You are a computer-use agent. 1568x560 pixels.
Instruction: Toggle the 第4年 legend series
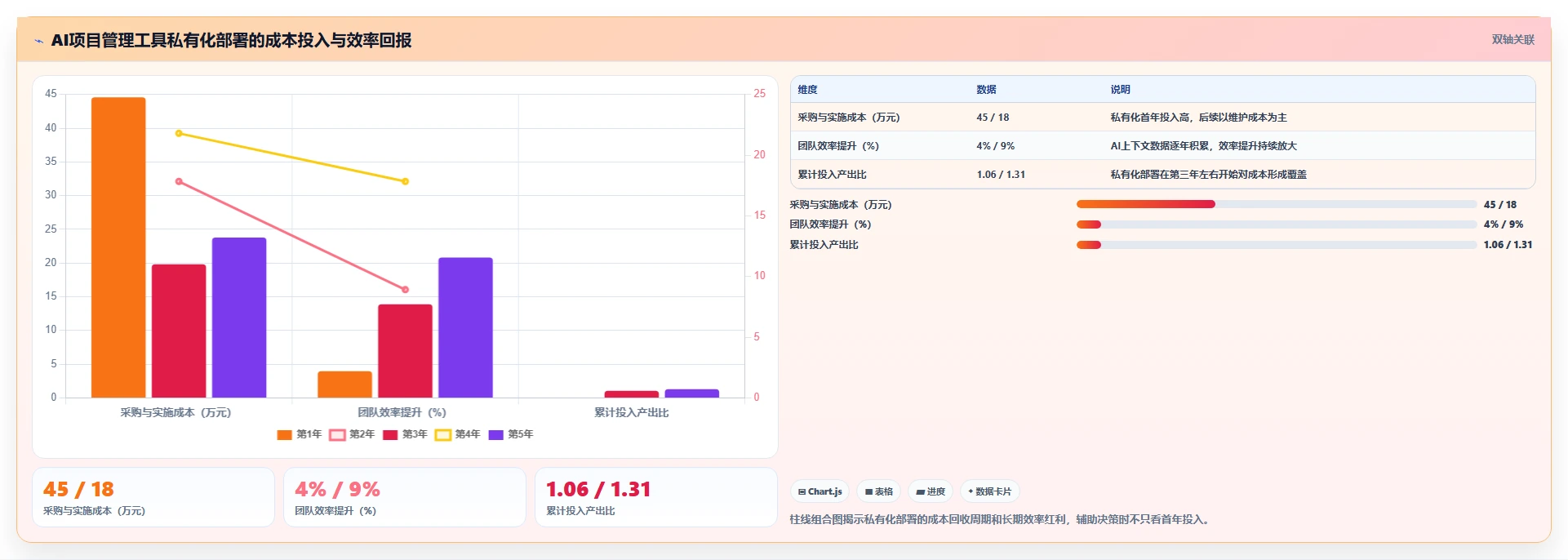(458, 434)
